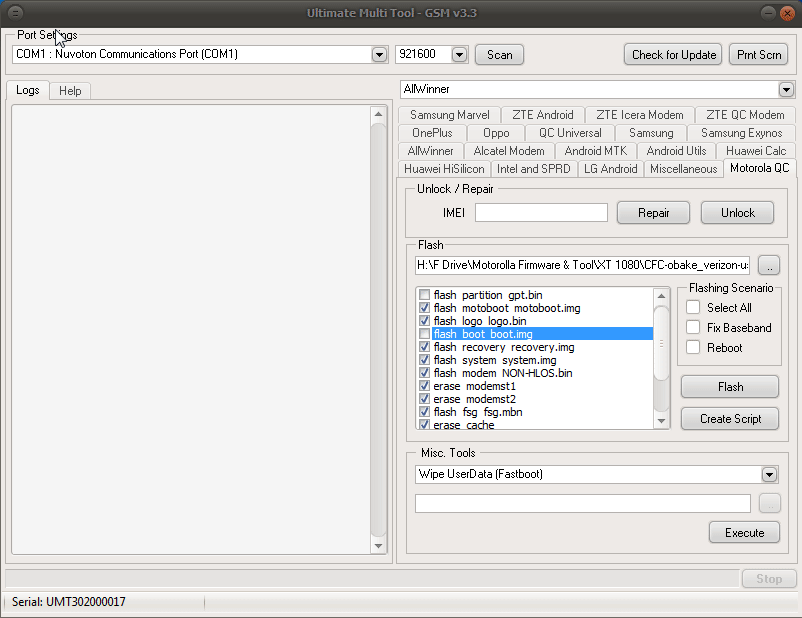Click the Scan ports button
The width and height of the screenshot is (802, 618).
pyautogui.click(x=499, y=55)
